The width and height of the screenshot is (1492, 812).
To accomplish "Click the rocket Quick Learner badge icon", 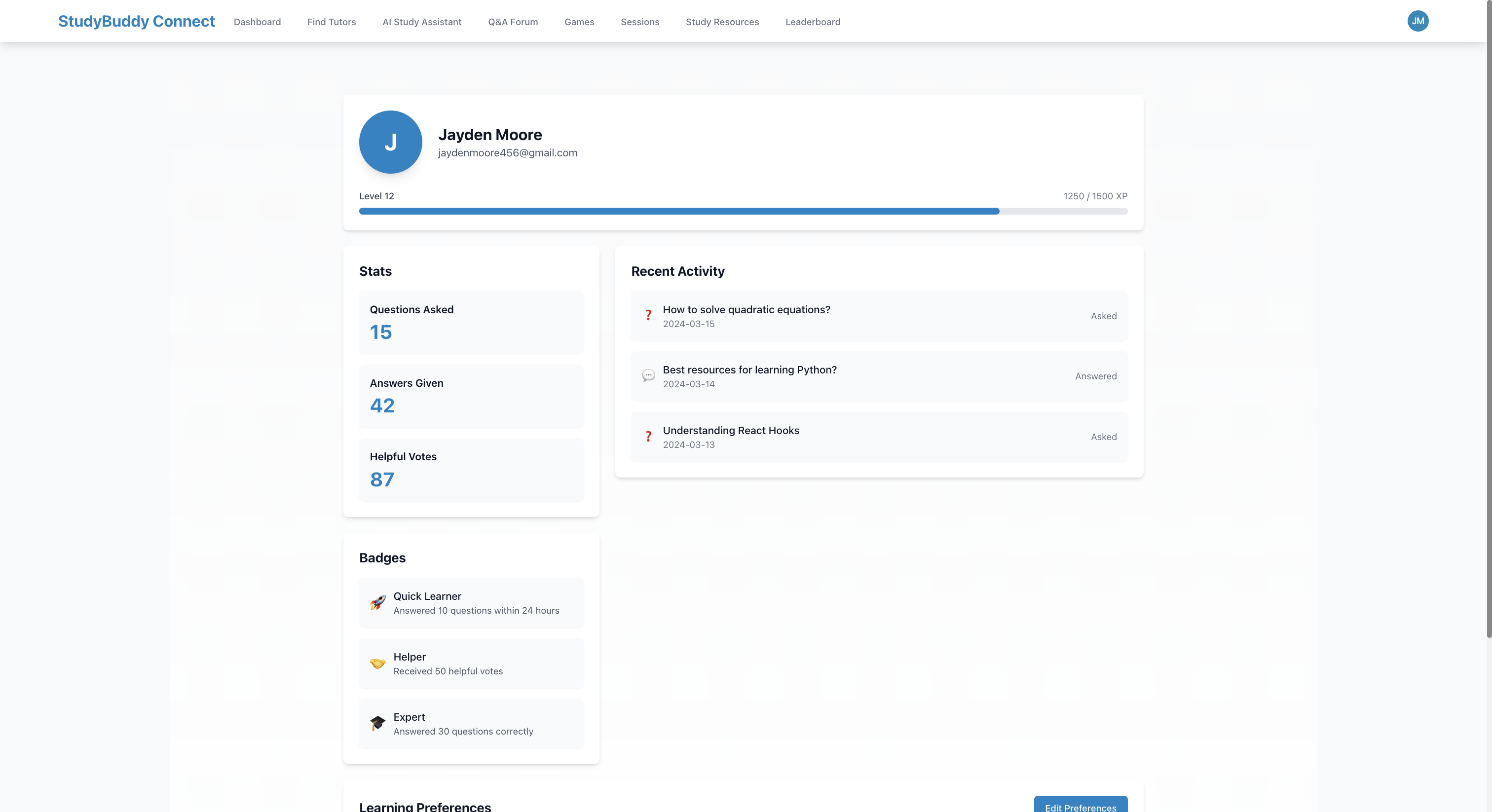I will coord(377,602).
